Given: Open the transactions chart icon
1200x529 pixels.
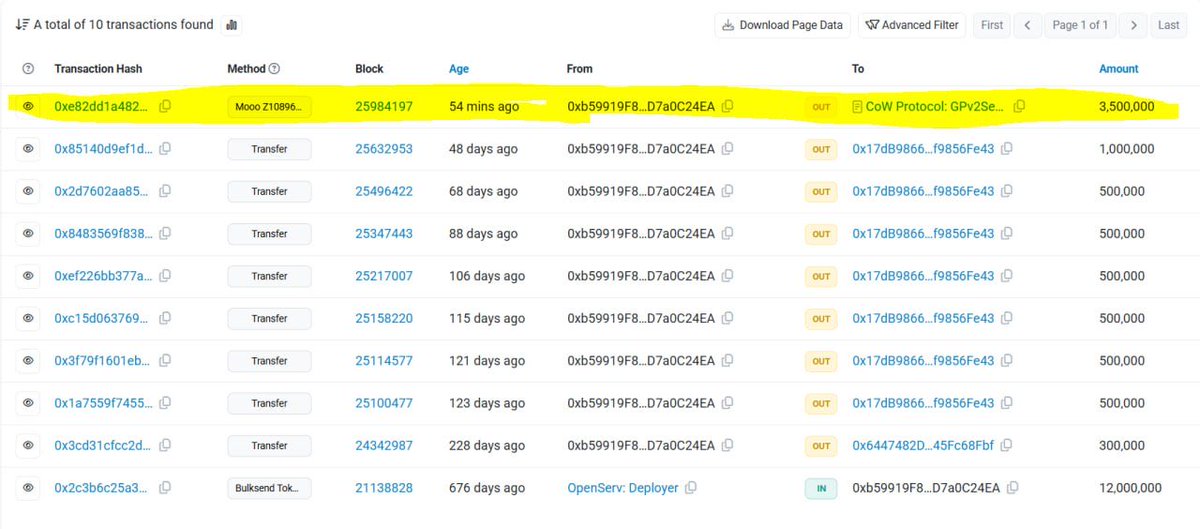Looking at the screenshot, I should point(231,25).
